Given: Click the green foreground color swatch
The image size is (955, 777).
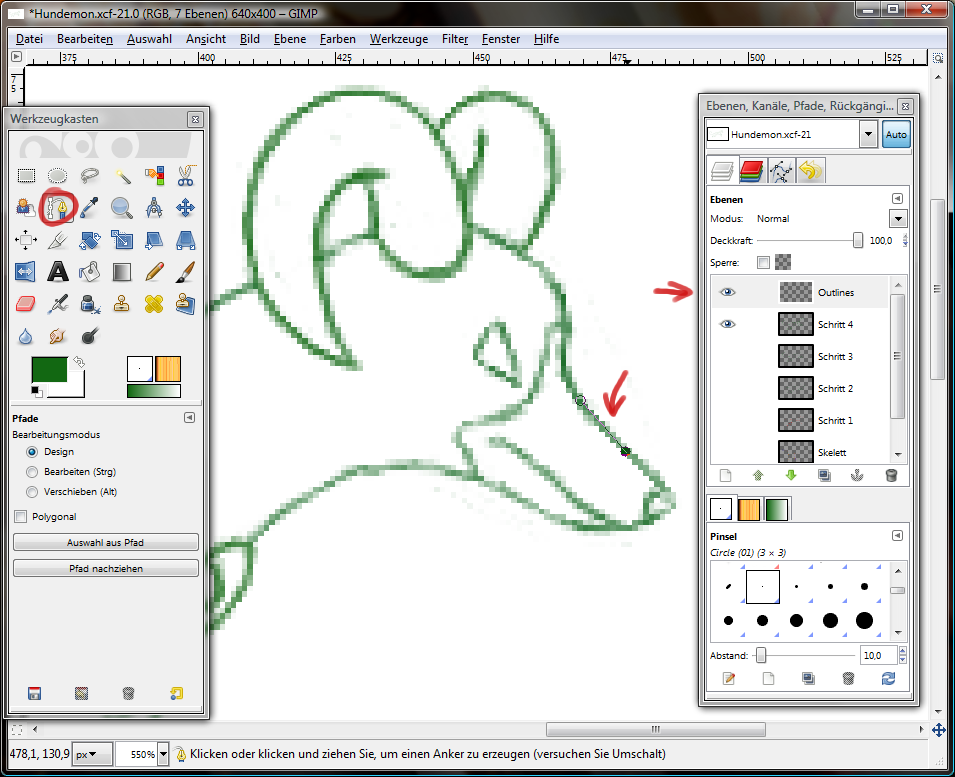Looking at the screenshot, I should (49, 370).
